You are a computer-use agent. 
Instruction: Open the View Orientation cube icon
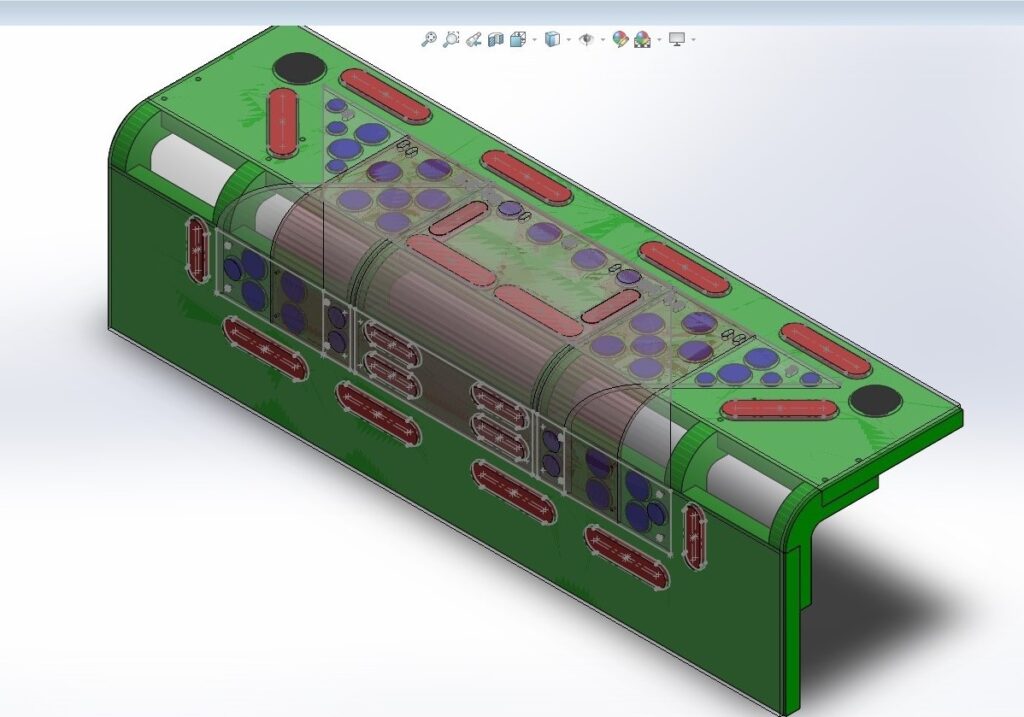pyautogui.click(x=518, y=39)
